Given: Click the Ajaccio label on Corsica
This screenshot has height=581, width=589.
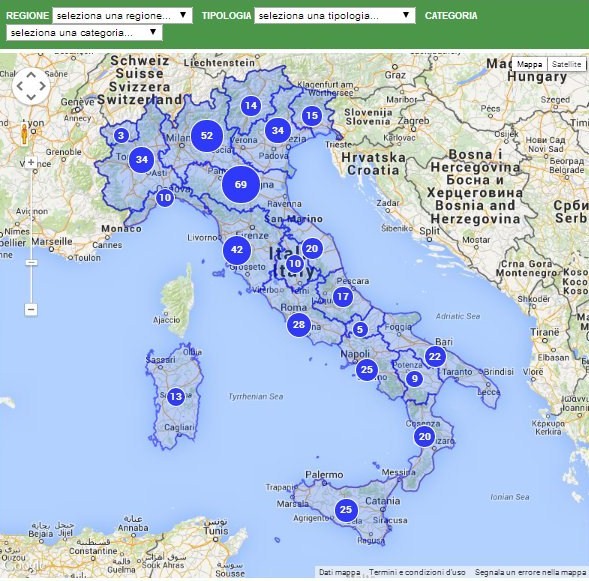Looking at the screenshot, I should [x=166, y=320].
